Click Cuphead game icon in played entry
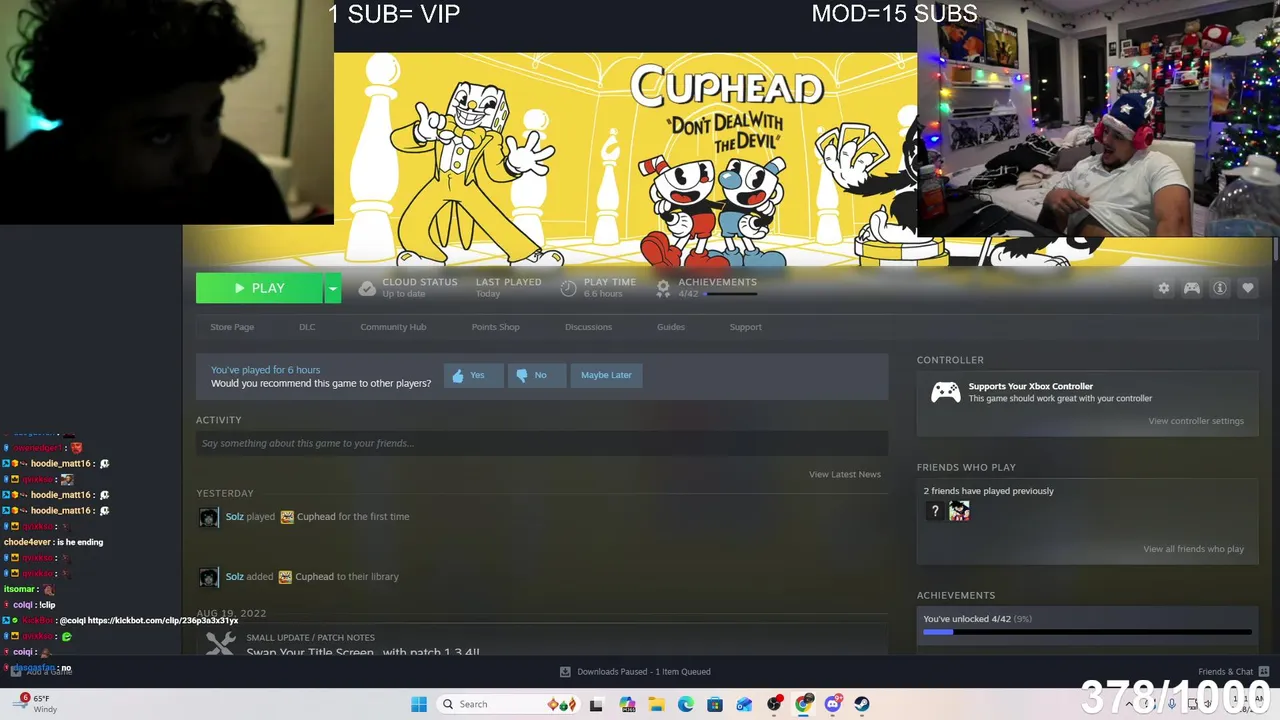1280x720 pixels. point(287,517)
